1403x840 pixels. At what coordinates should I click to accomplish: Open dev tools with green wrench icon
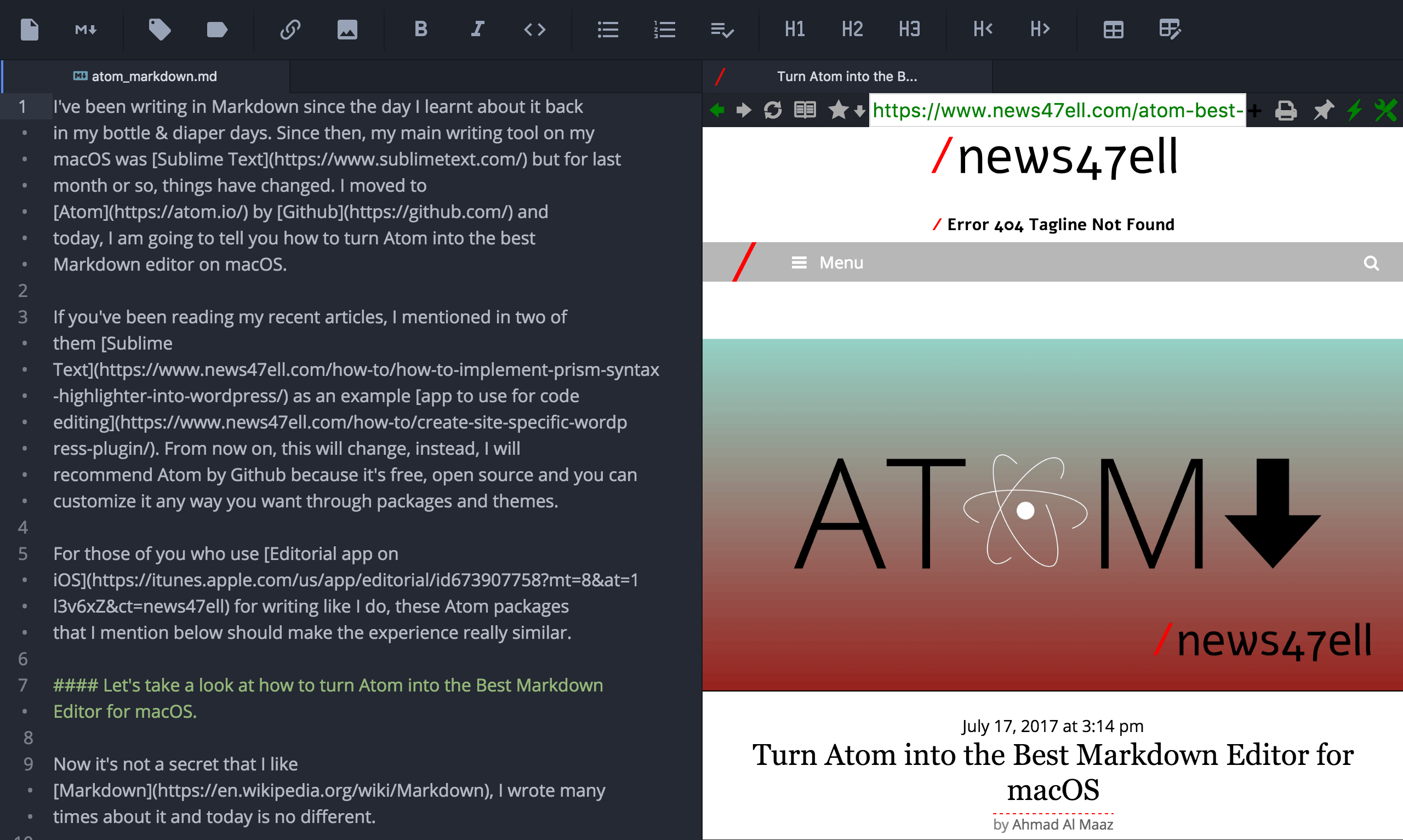[1385, 110]
